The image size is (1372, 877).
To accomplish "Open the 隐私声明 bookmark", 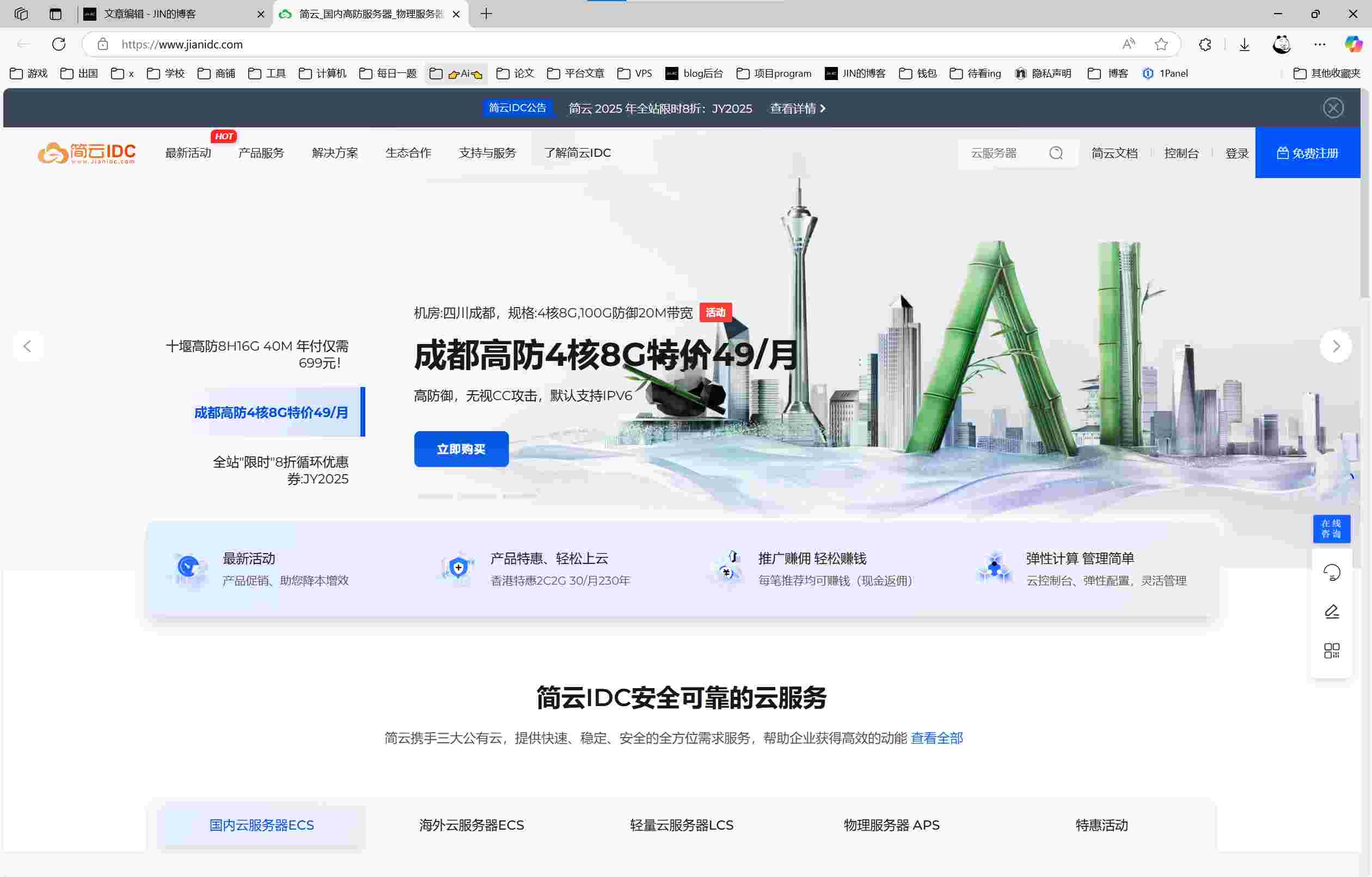I will tap(1043, 73).
